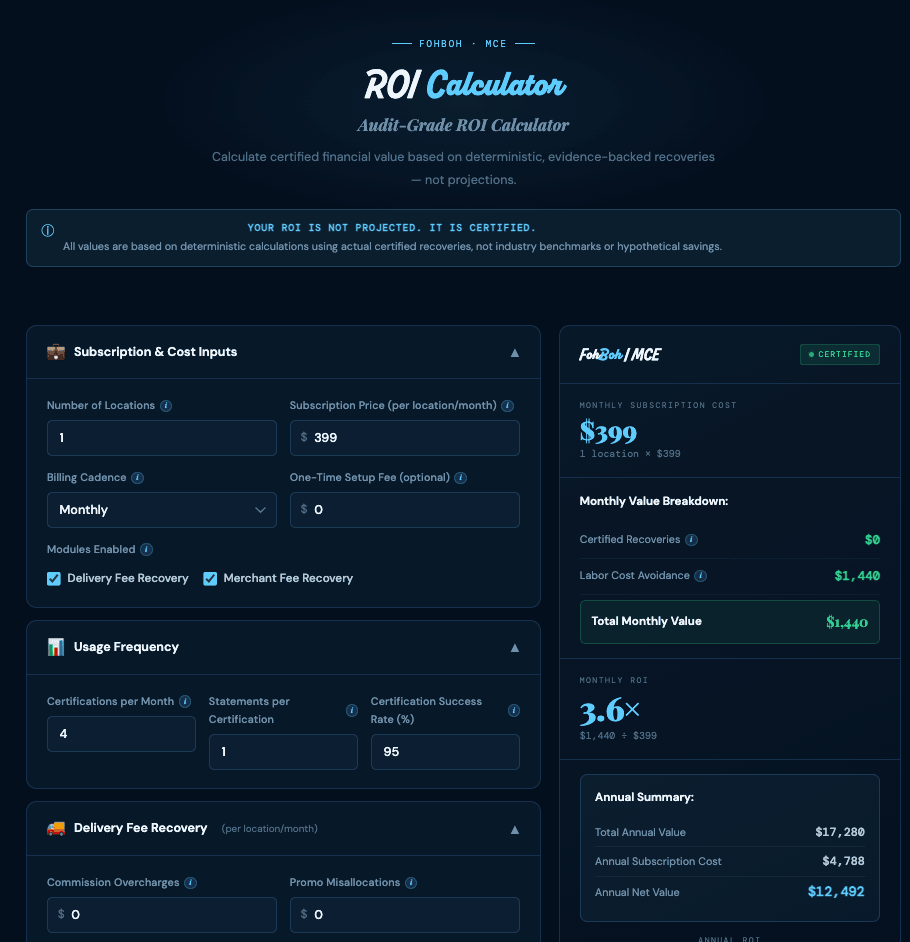Click the 3.6× Monthly ROI figure
This screenshot has width=910, height=942.
pos(610,711)
